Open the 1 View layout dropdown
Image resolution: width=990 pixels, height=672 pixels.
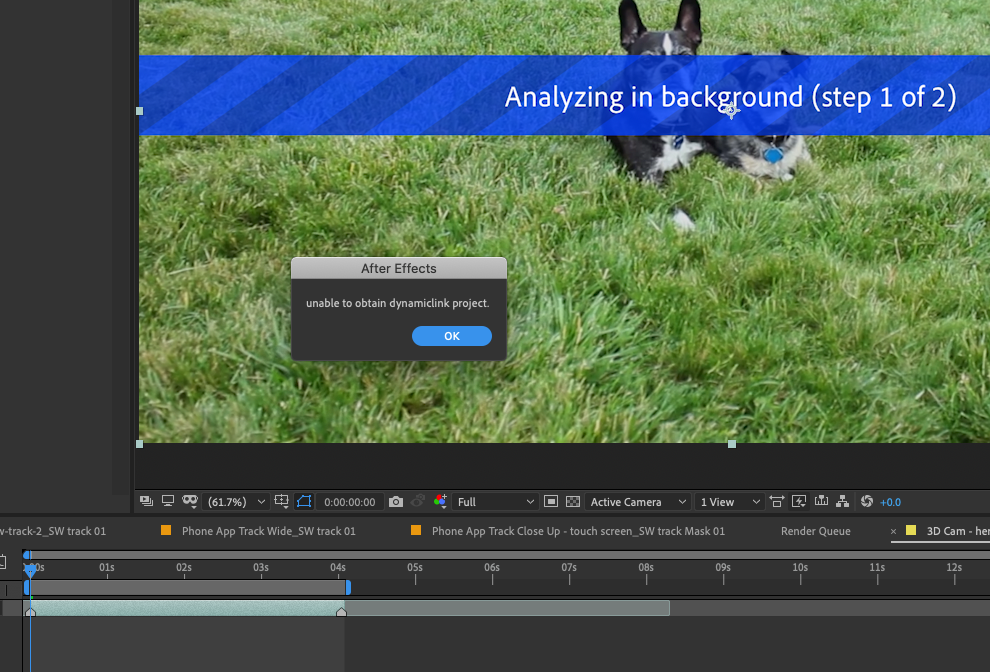pyautogui.click(x=730, y=502)
